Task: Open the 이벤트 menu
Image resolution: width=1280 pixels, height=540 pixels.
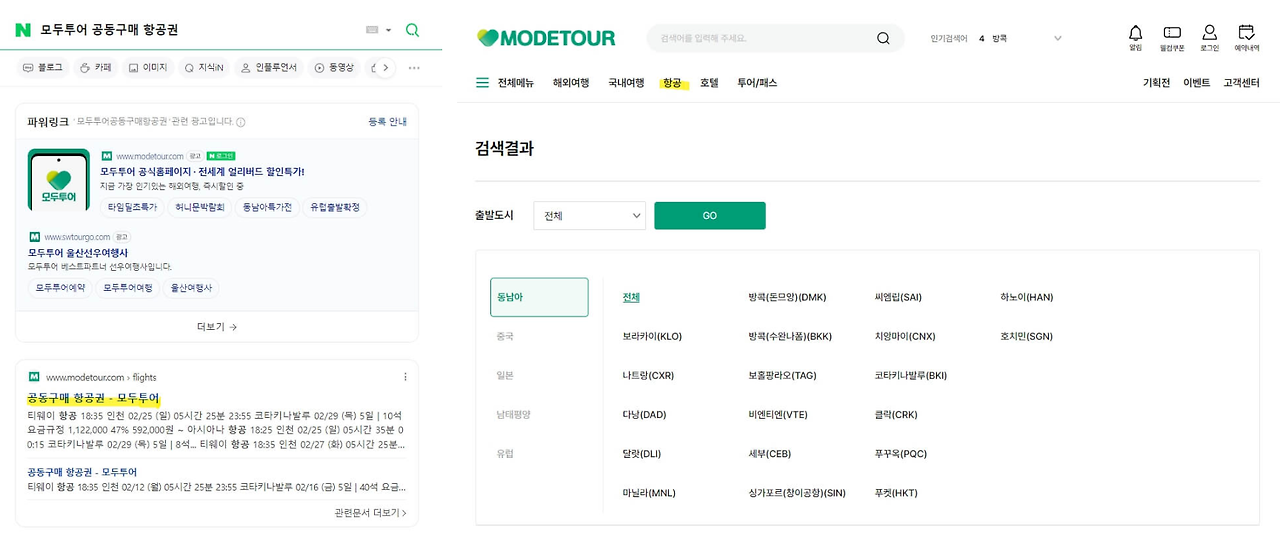Action: pos(1197,83)
